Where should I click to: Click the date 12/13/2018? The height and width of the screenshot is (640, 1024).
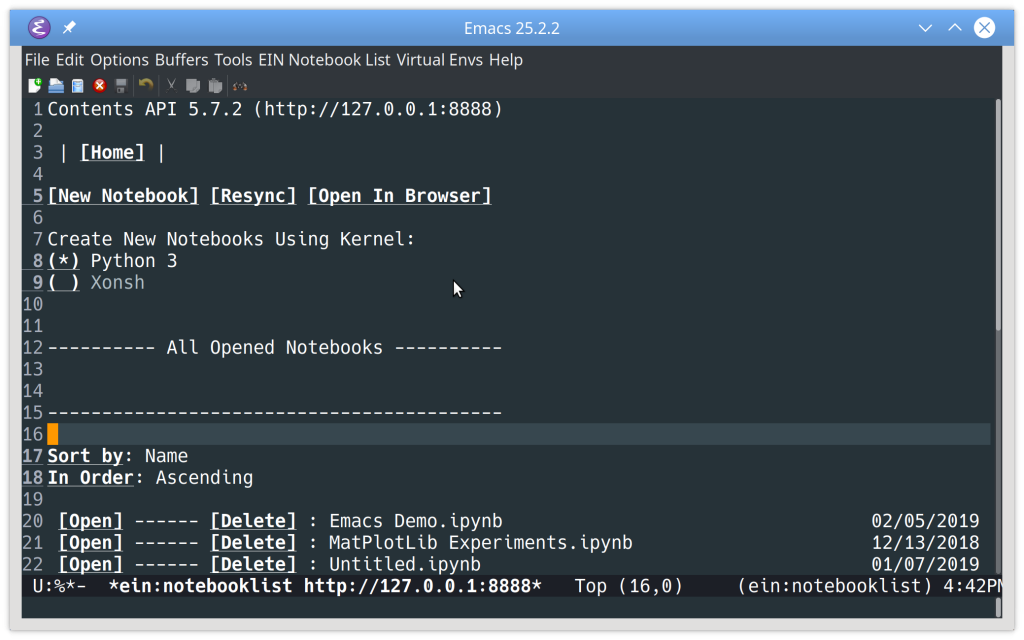tap(925, 542)
